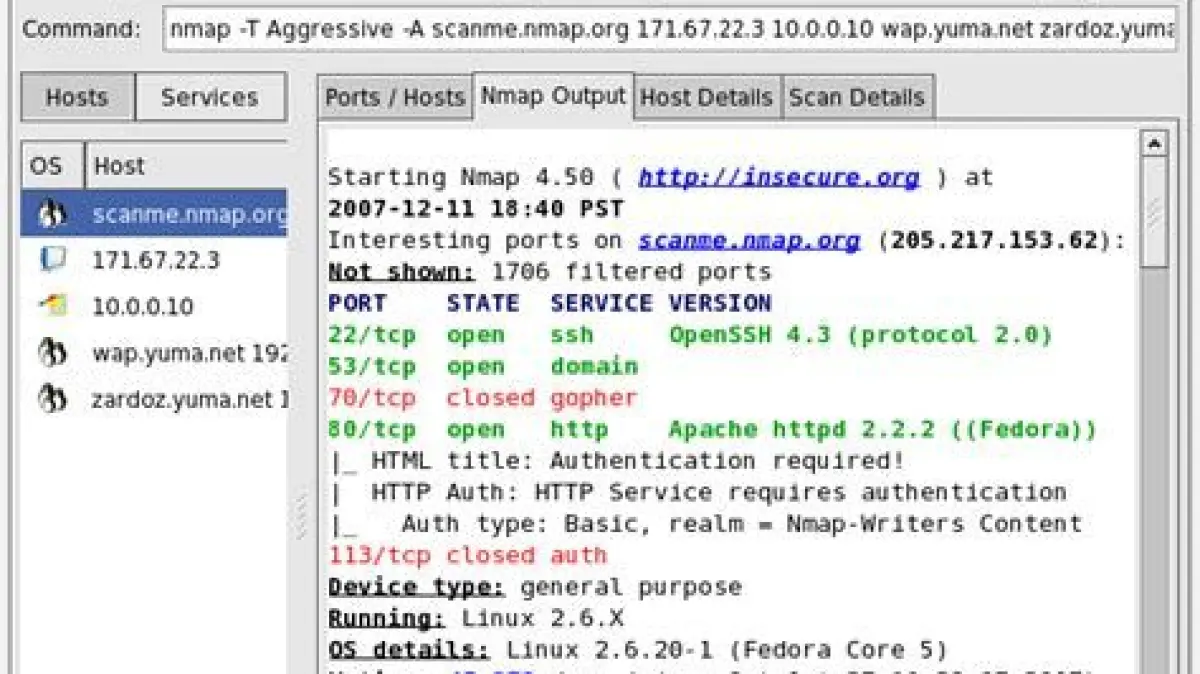The image size is (1200, 674).
Task: Click the Linux penguin icon beside scanme.nmap.org
Action: click(52, 213)
